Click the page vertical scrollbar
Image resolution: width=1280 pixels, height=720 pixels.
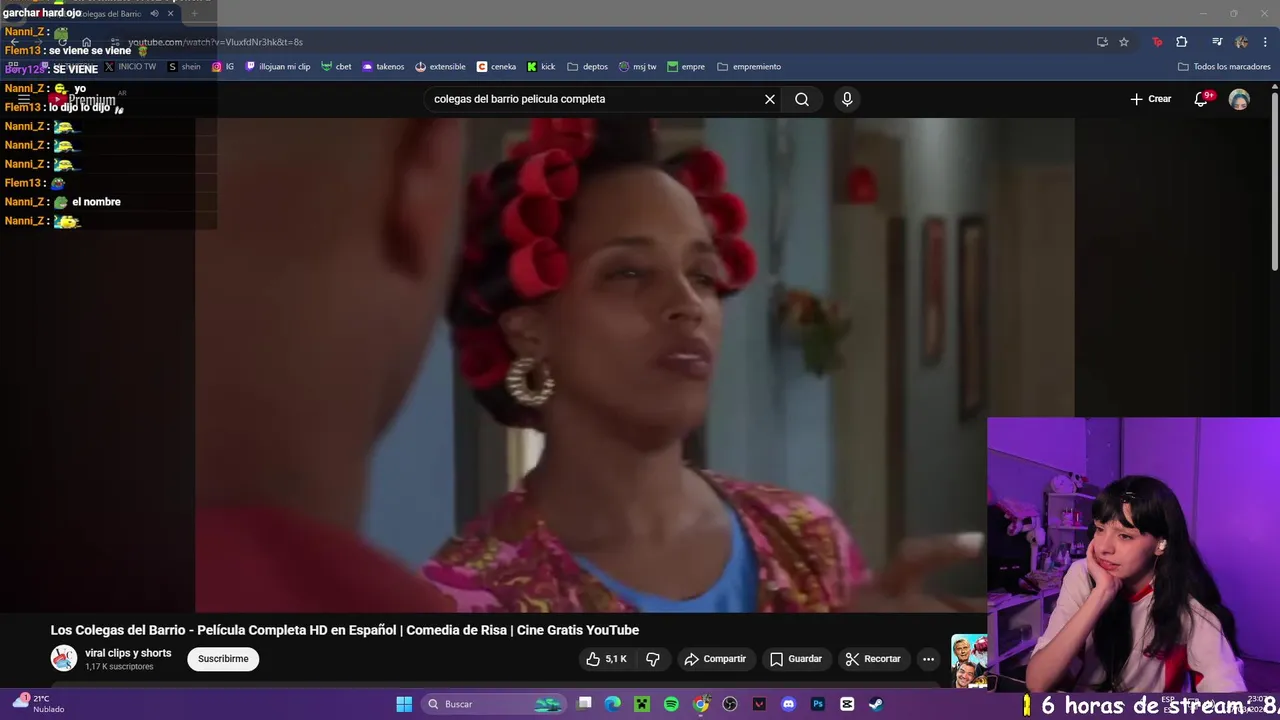(x=1274, y=180)
